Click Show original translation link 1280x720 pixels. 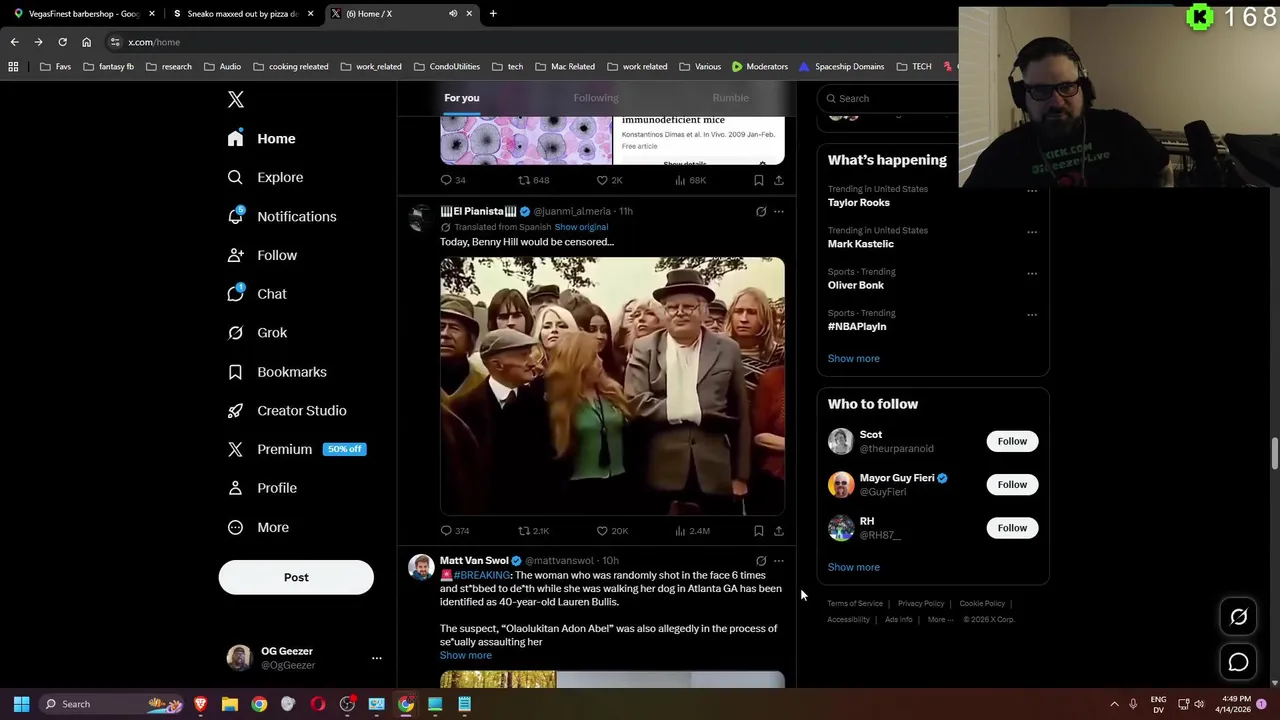(581, 227)
